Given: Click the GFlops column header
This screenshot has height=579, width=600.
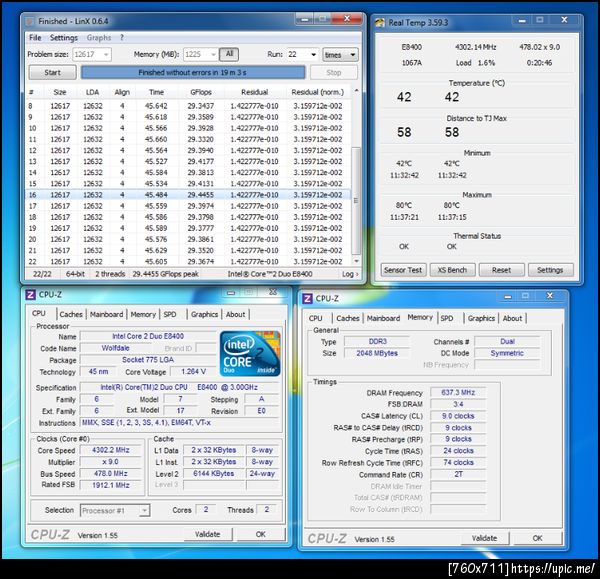Looking at the screenshot, I should (x=201, y=92).
